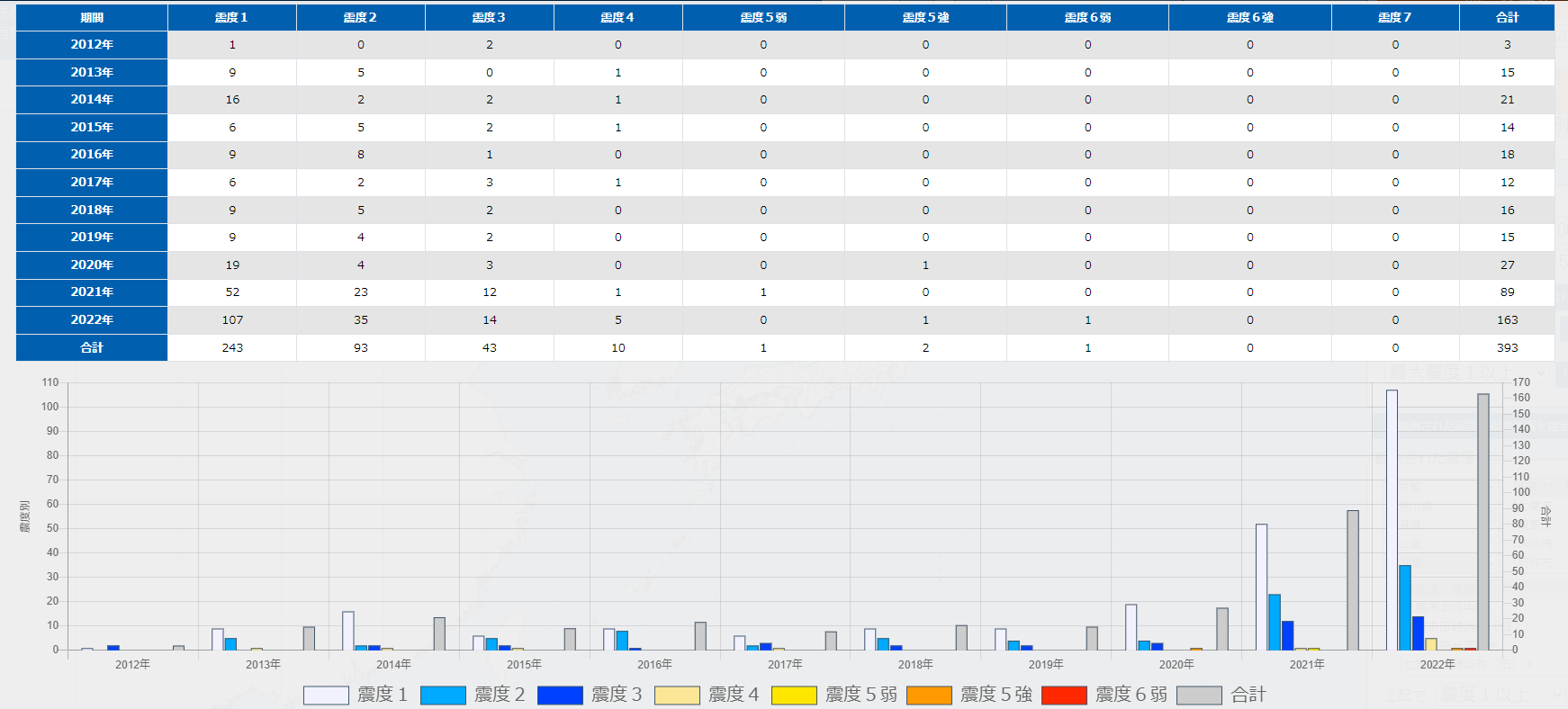Viewport: 1568px width, 709px height.
Task: Click the 2019年 x-axis label on chart
Action: point(1046,664)
